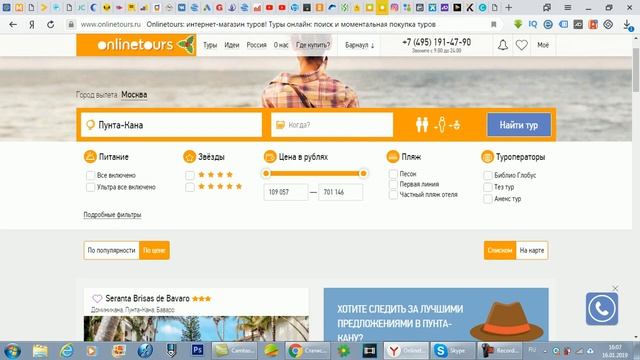Change departure city Москва
The image size is (640, 360).
pos(134,95)
